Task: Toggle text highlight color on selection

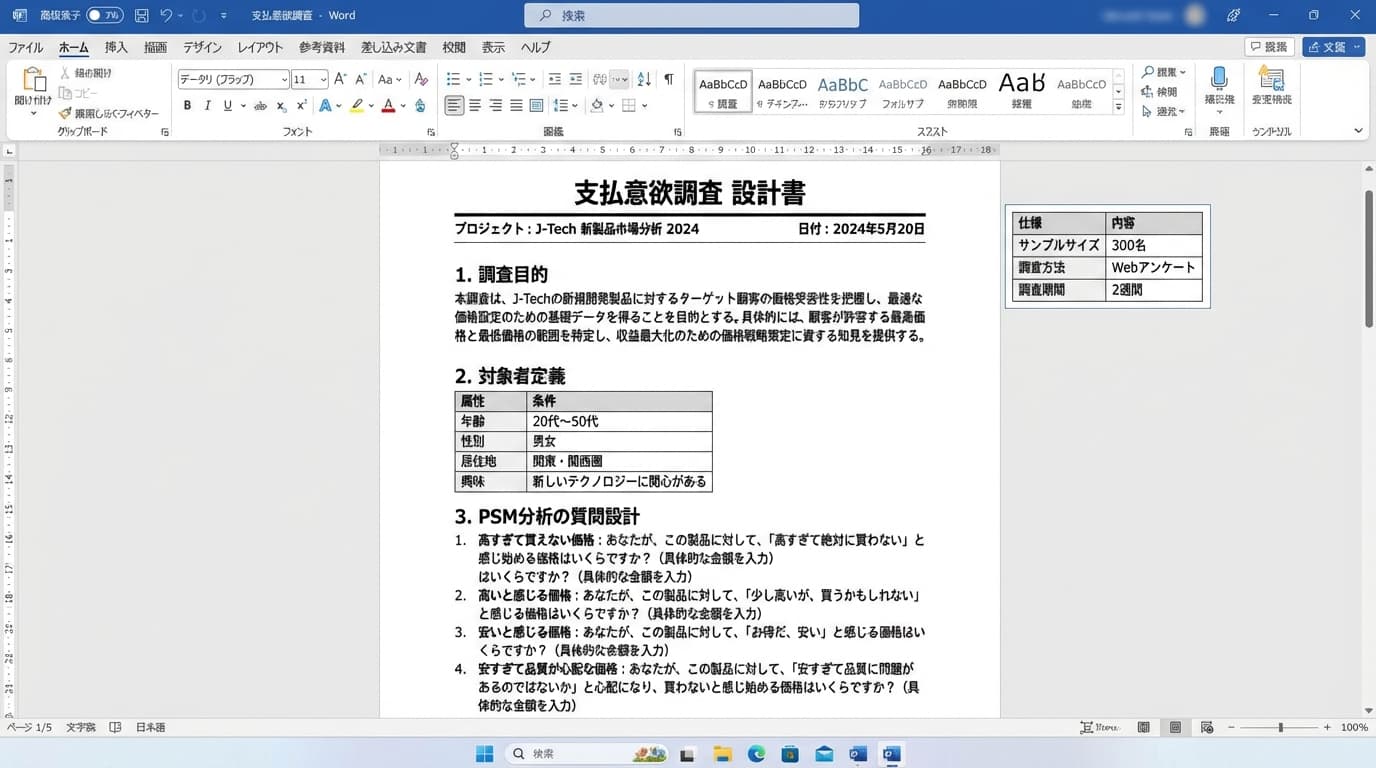Action: click(x=356, y=105)
